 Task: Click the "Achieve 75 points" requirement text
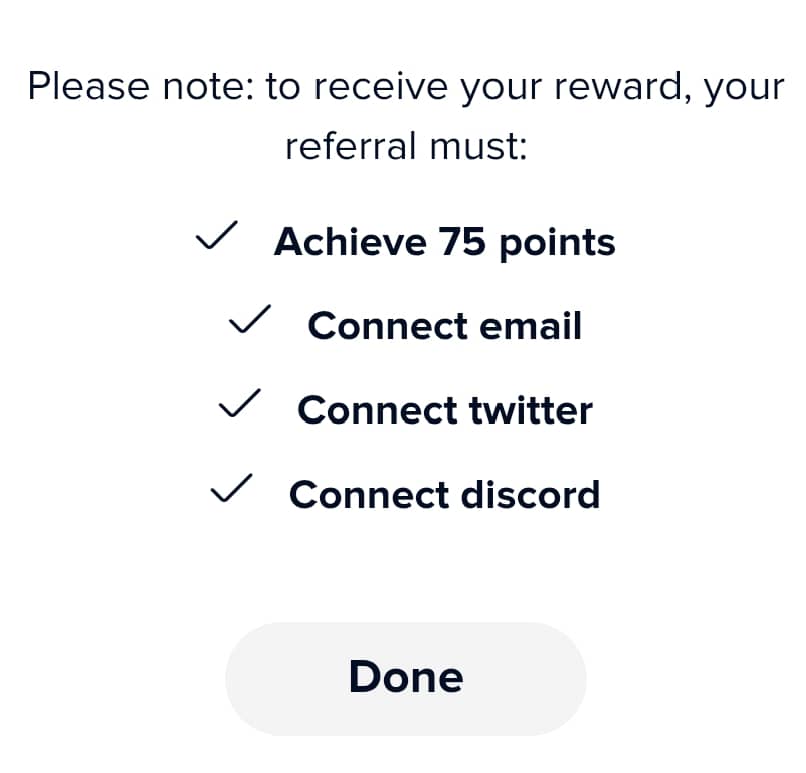[x=444, y=242]
